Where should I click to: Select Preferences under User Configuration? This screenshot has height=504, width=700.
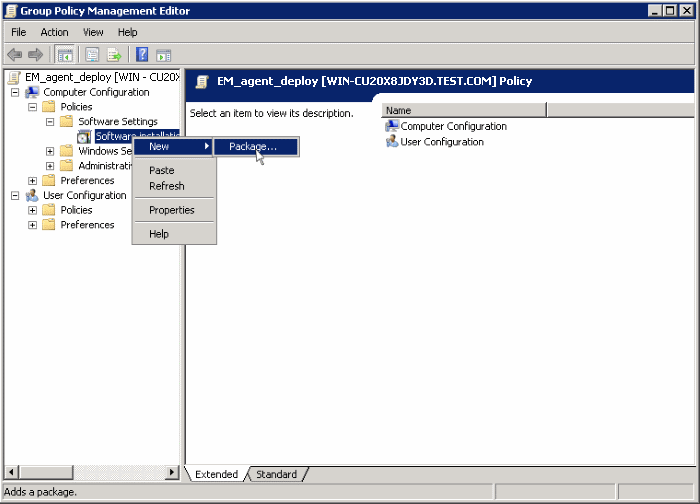tap(88, 225)
